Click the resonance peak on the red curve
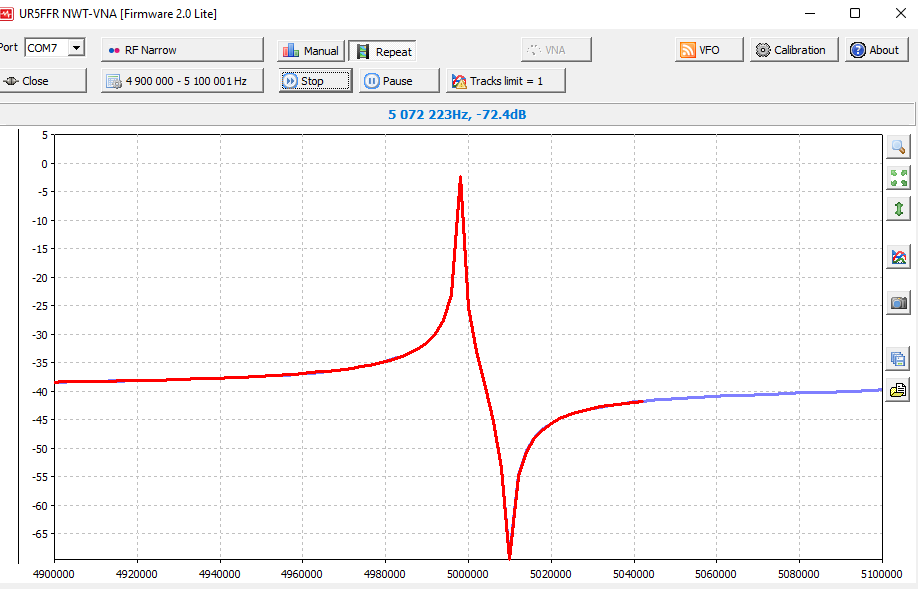The height and width of the screenshot is (589, 918). click(x=460, y=178)
